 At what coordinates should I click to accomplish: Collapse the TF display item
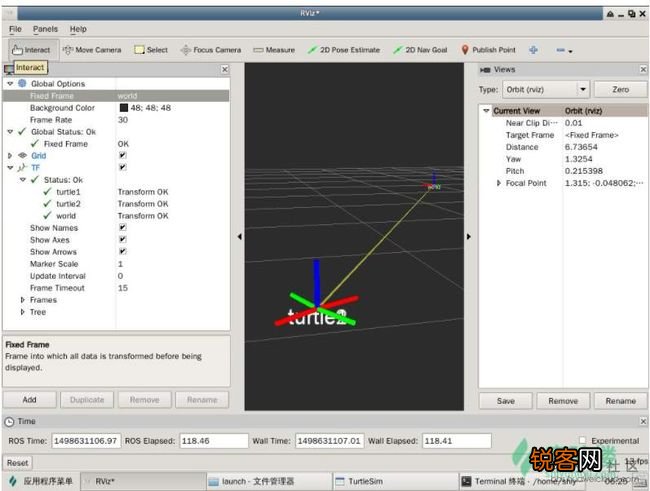click(x=10, y=168)
